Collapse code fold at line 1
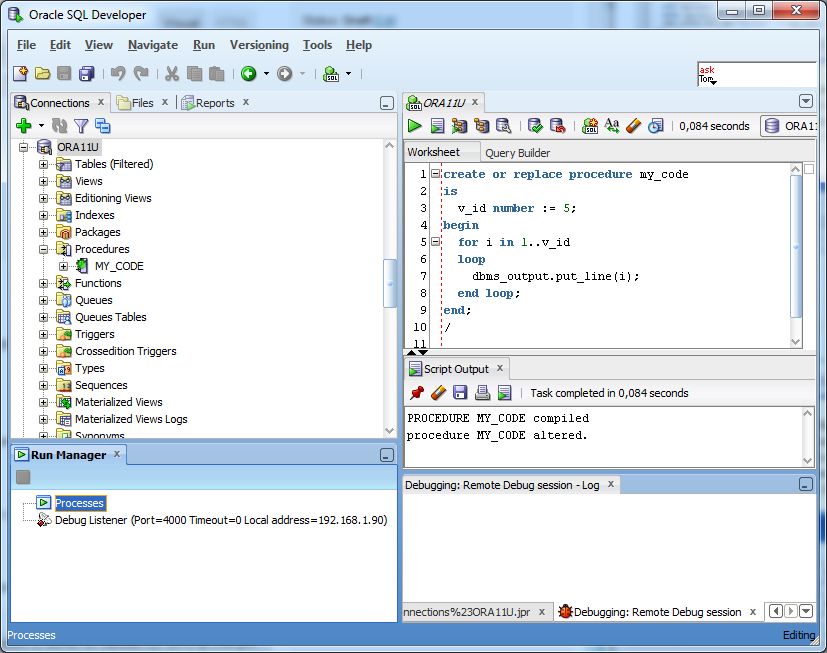The height and width of the screenshot is (653, 827). click(435, 173)
